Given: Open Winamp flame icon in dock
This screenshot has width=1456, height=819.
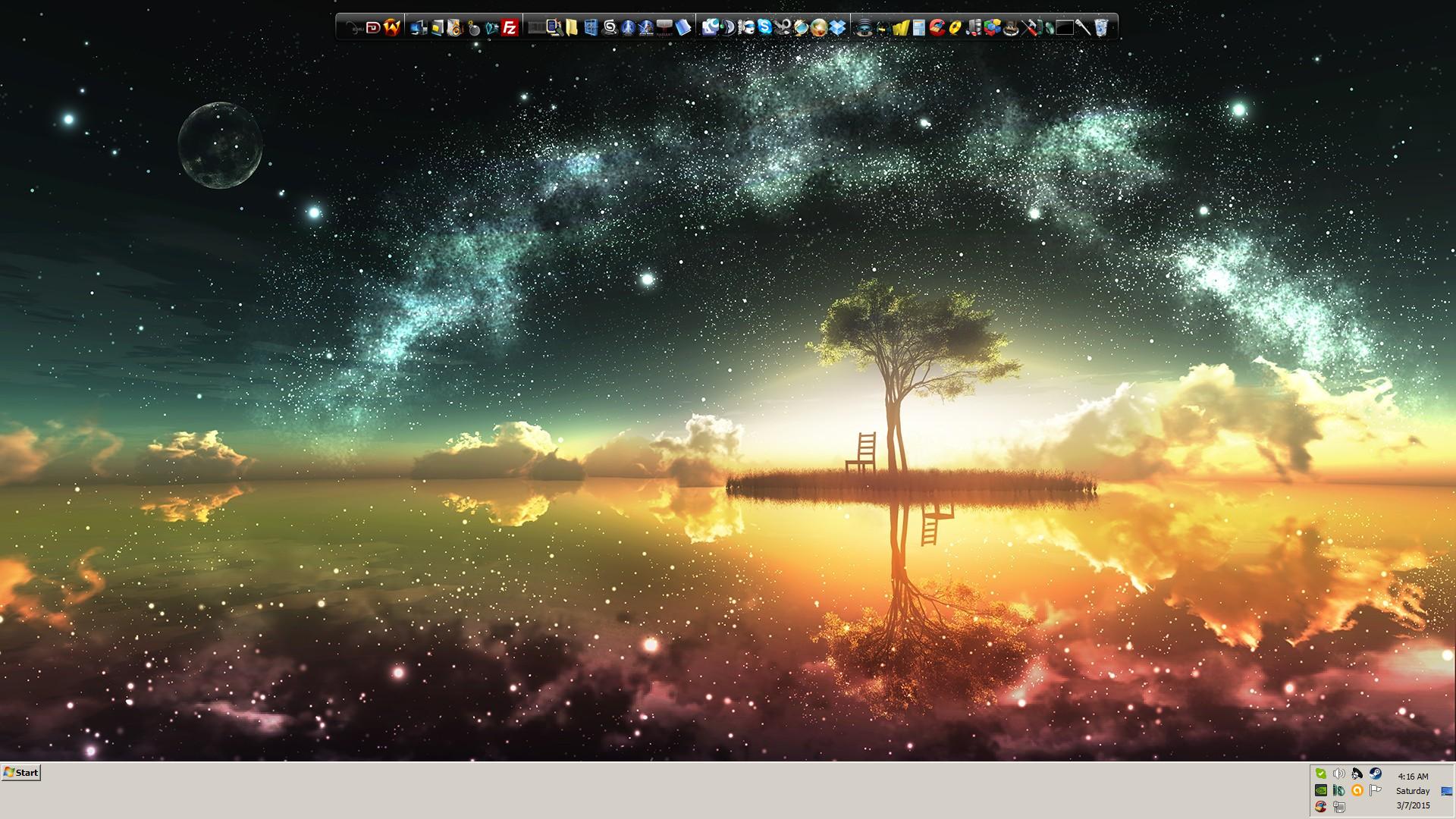Looking at the screenshot, I should tap(392, 28).
